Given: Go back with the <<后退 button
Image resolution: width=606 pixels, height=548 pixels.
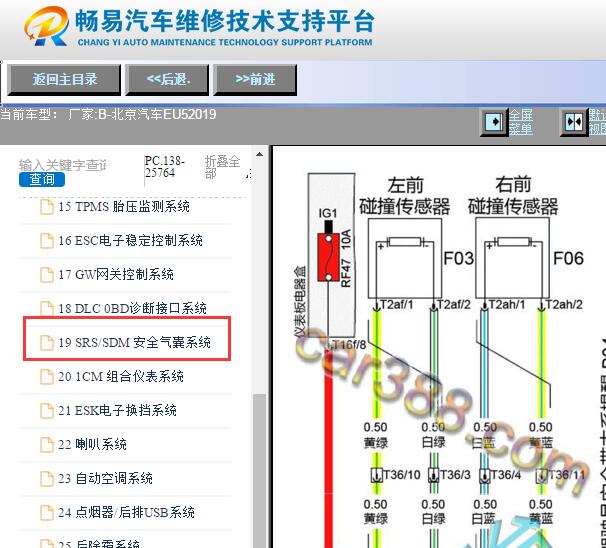Looking at the screenshot, I should (167, 80).
